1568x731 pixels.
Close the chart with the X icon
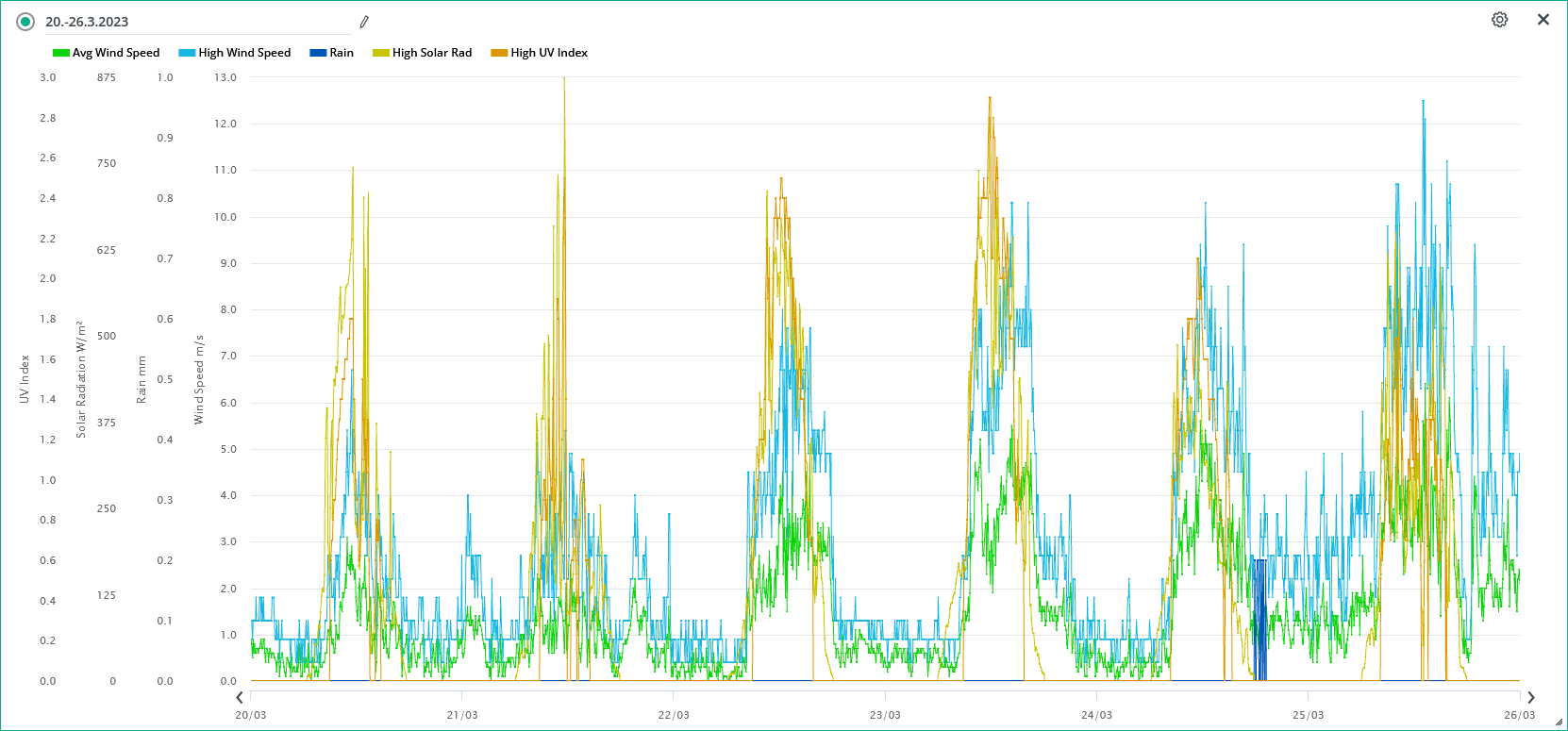[1543, 20]
